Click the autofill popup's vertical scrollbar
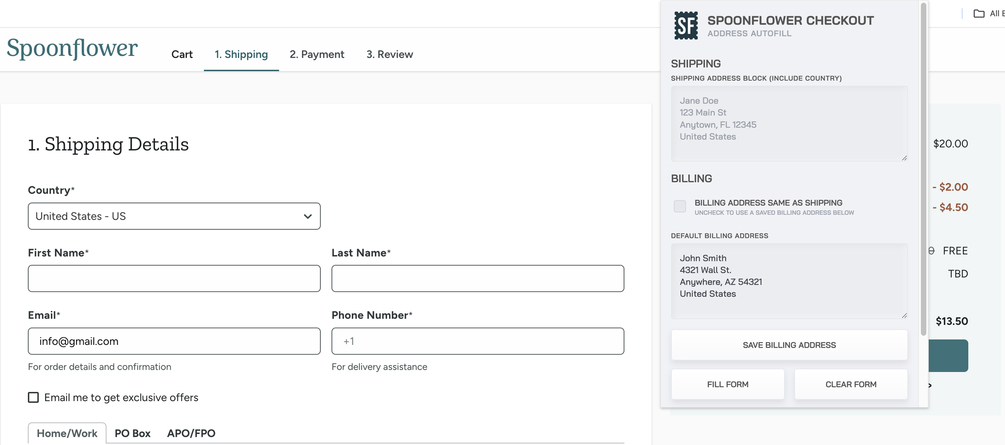 pyautogui.click(x=923, y=170)
